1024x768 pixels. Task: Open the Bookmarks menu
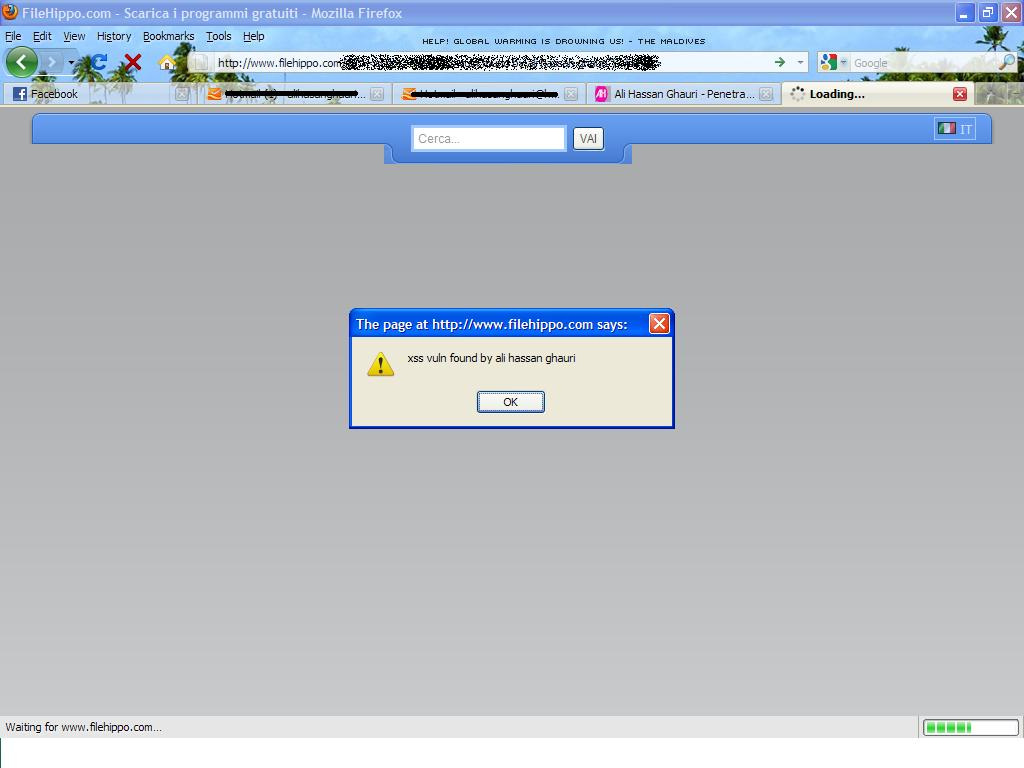pos(168,36)
